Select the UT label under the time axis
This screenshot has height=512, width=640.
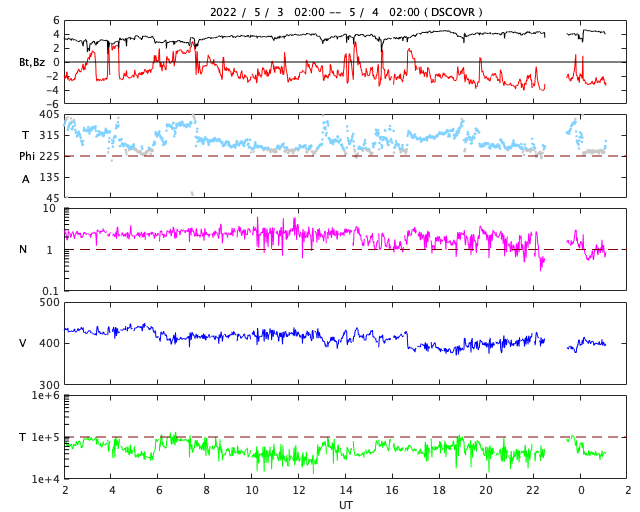coord(345,505)
